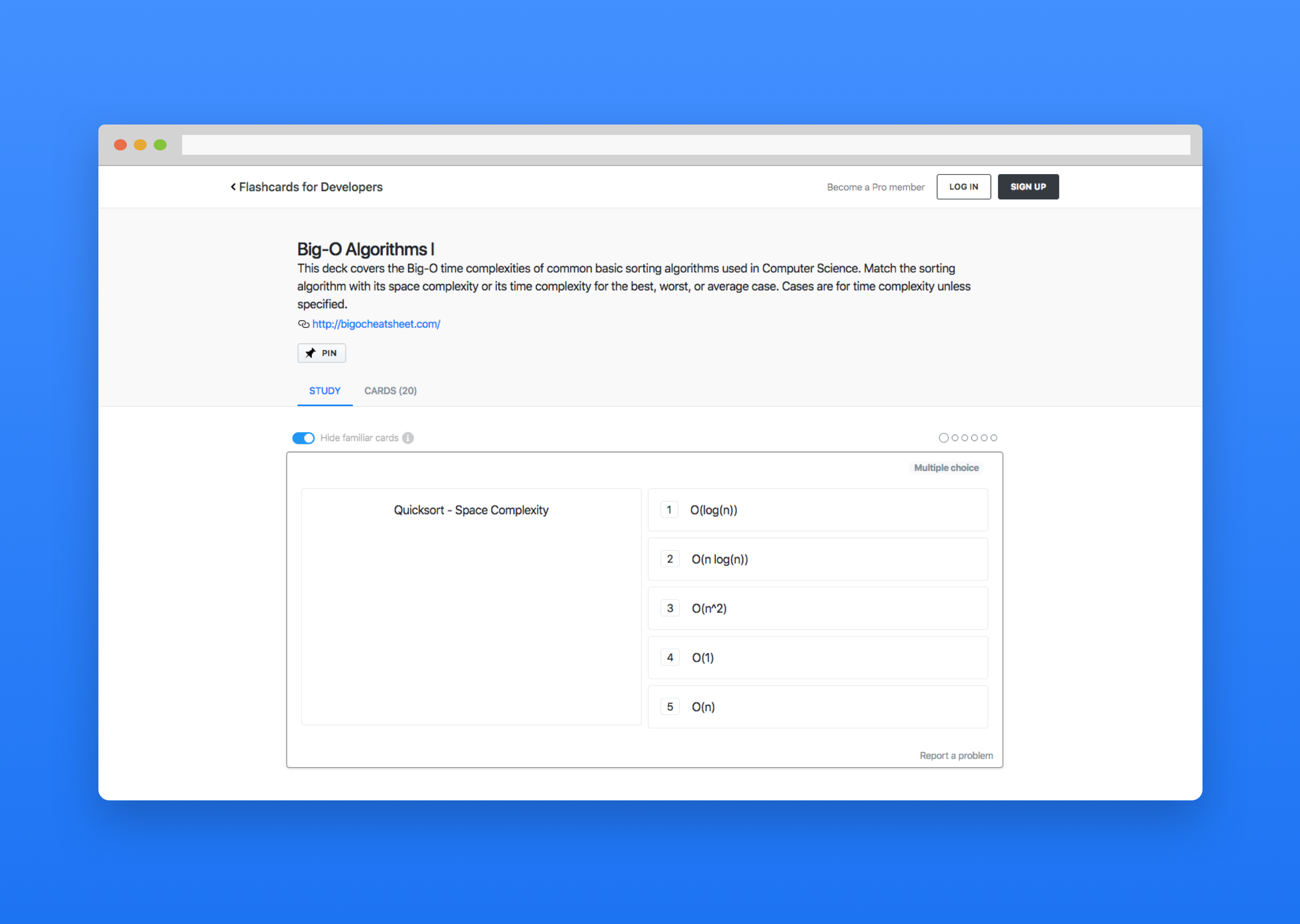Viewport: 1300px width, 924px height.
Task: Click the SIGN UP button
Action: 1028,187
